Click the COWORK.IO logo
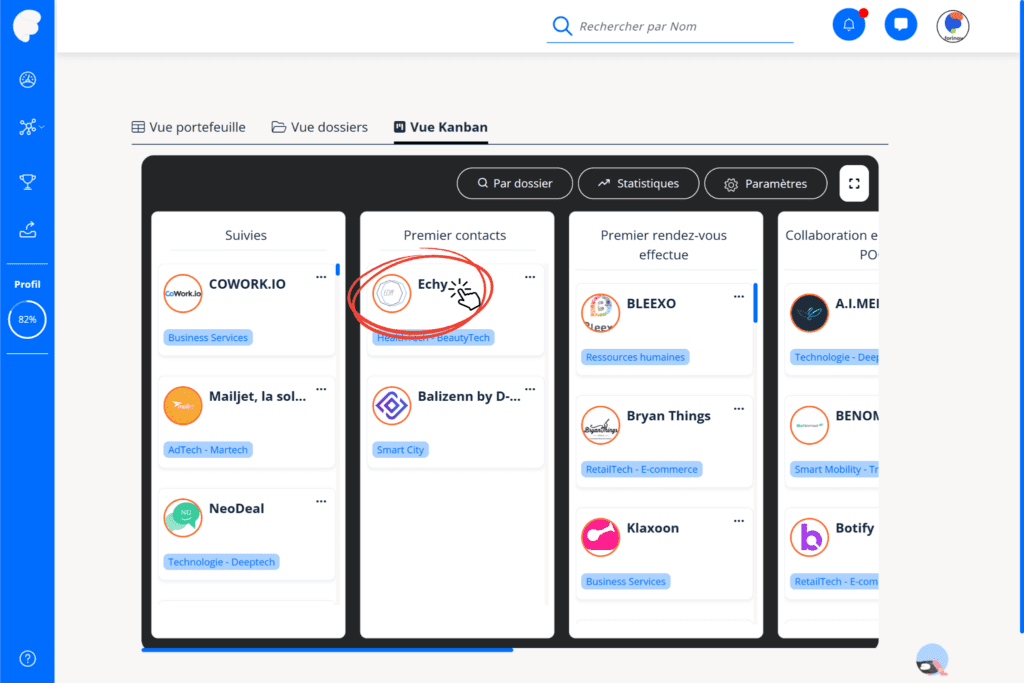 point(183,293)
